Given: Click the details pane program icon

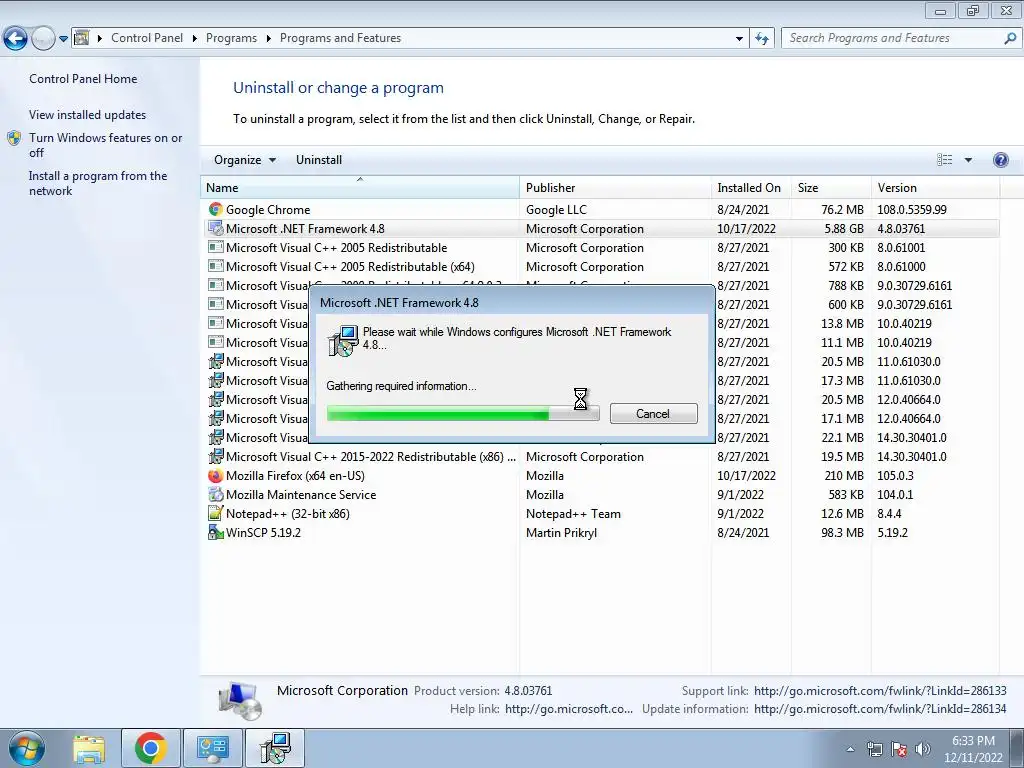Looking at the screenshot, I should 240,700.
